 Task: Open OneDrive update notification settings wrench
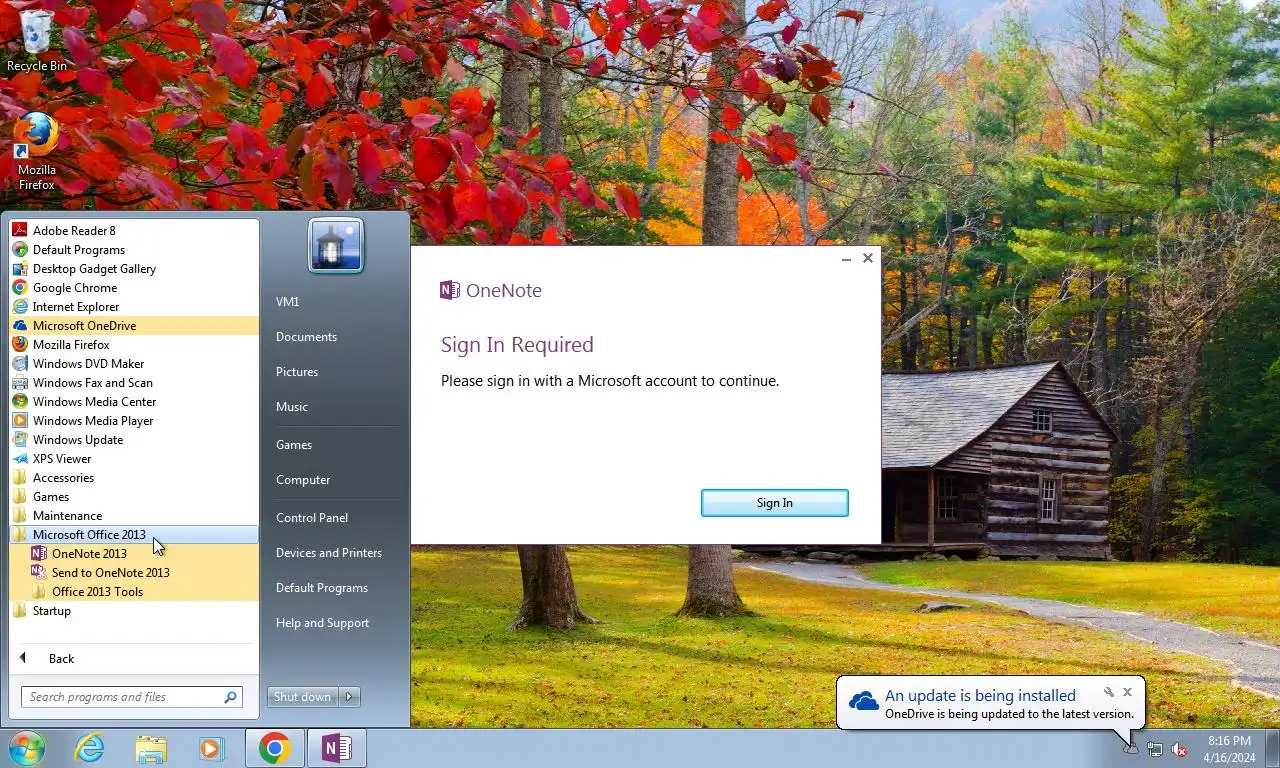(x=1108, y=692)
